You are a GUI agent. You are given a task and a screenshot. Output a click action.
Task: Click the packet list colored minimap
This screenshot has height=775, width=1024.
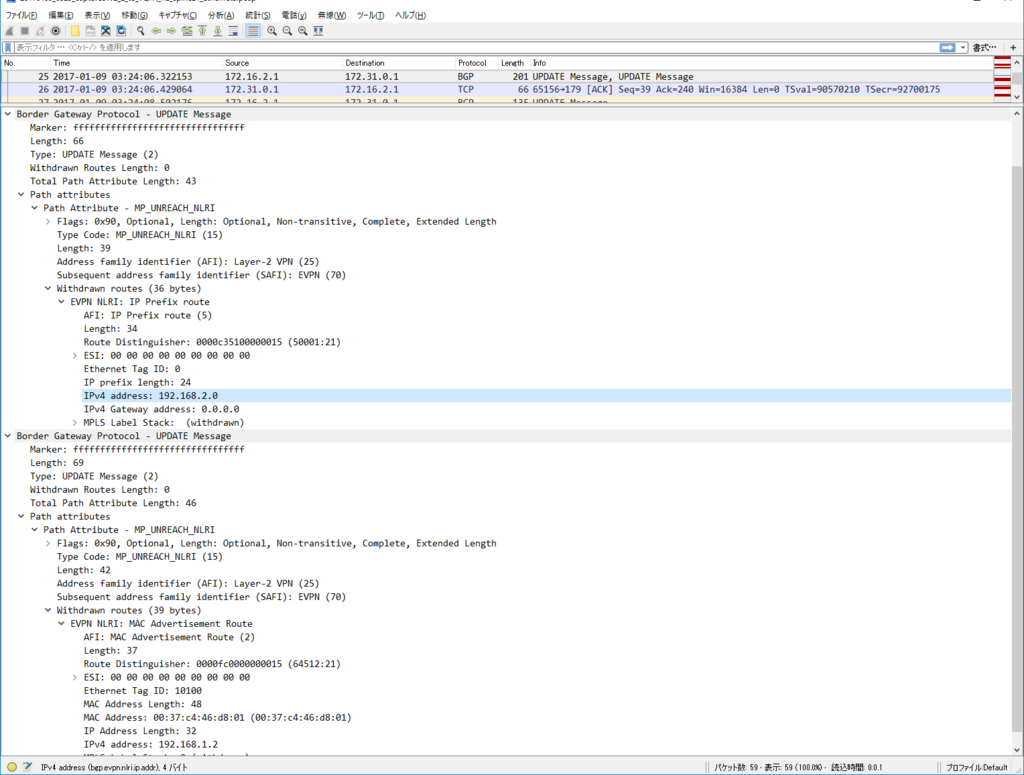(x=1002, y=79)
